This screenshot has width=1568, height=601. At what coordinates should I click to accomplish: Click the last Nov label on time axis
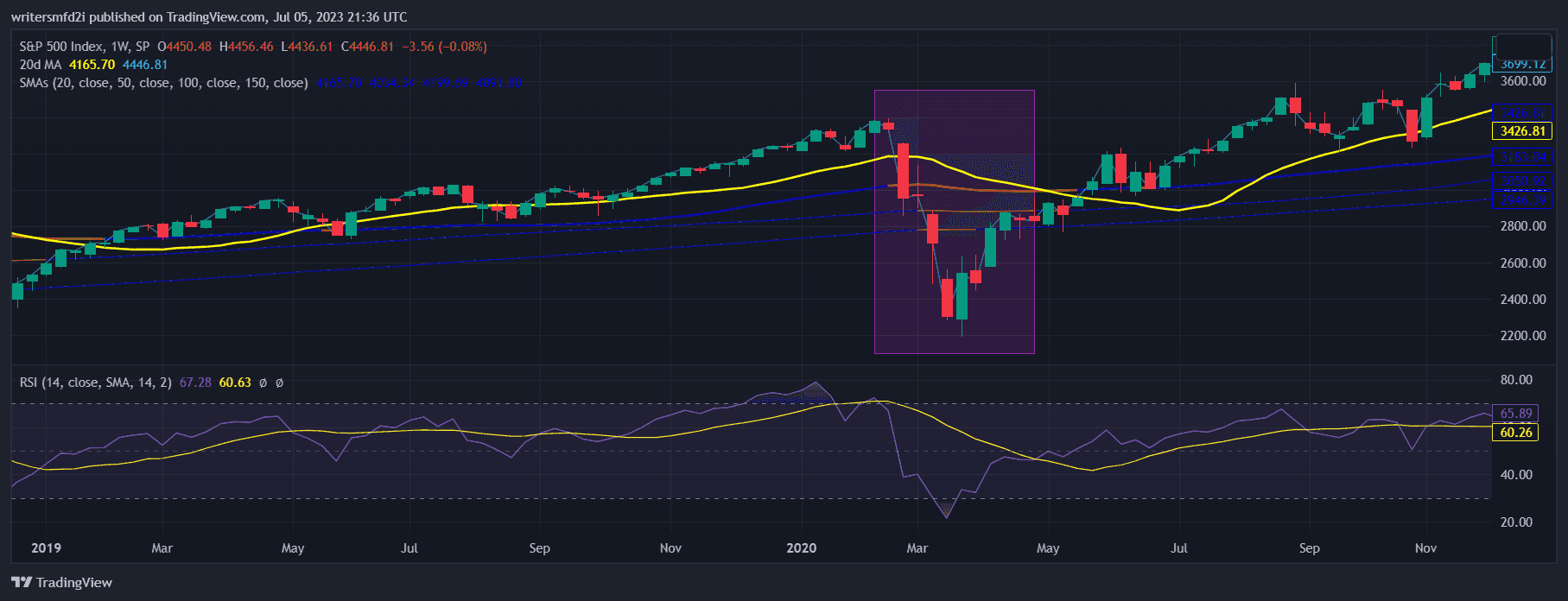point(1425,548)
